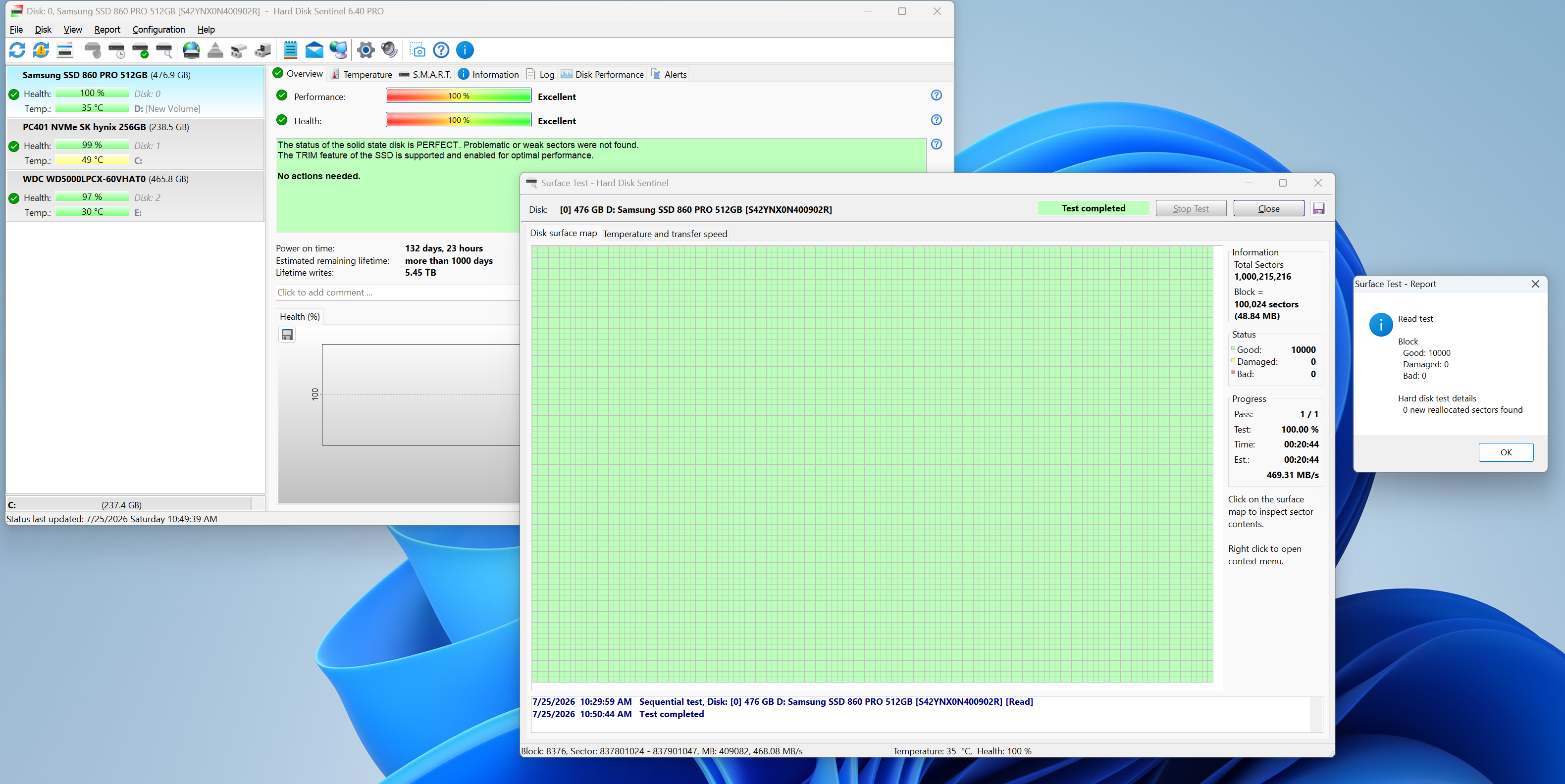Viewport: 1565px width, 784px height.
Task: Click the help question mark beside Performance
Action: tap(936, 96)
